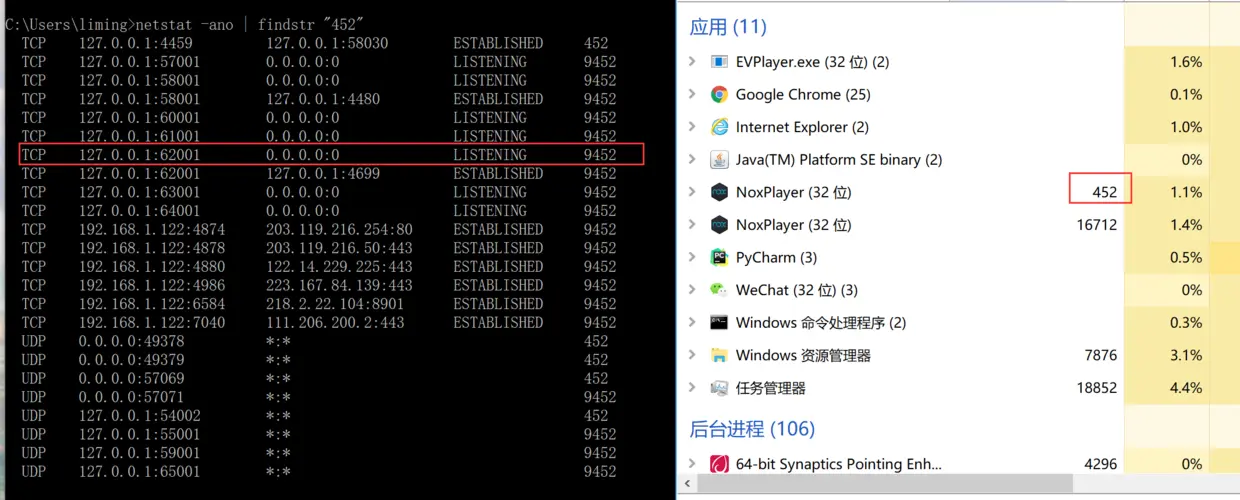This screenshot has height=500, width=1240.
Task: Expand the Java(TM) Platform SE binary group
Action: tap(692, 160)
